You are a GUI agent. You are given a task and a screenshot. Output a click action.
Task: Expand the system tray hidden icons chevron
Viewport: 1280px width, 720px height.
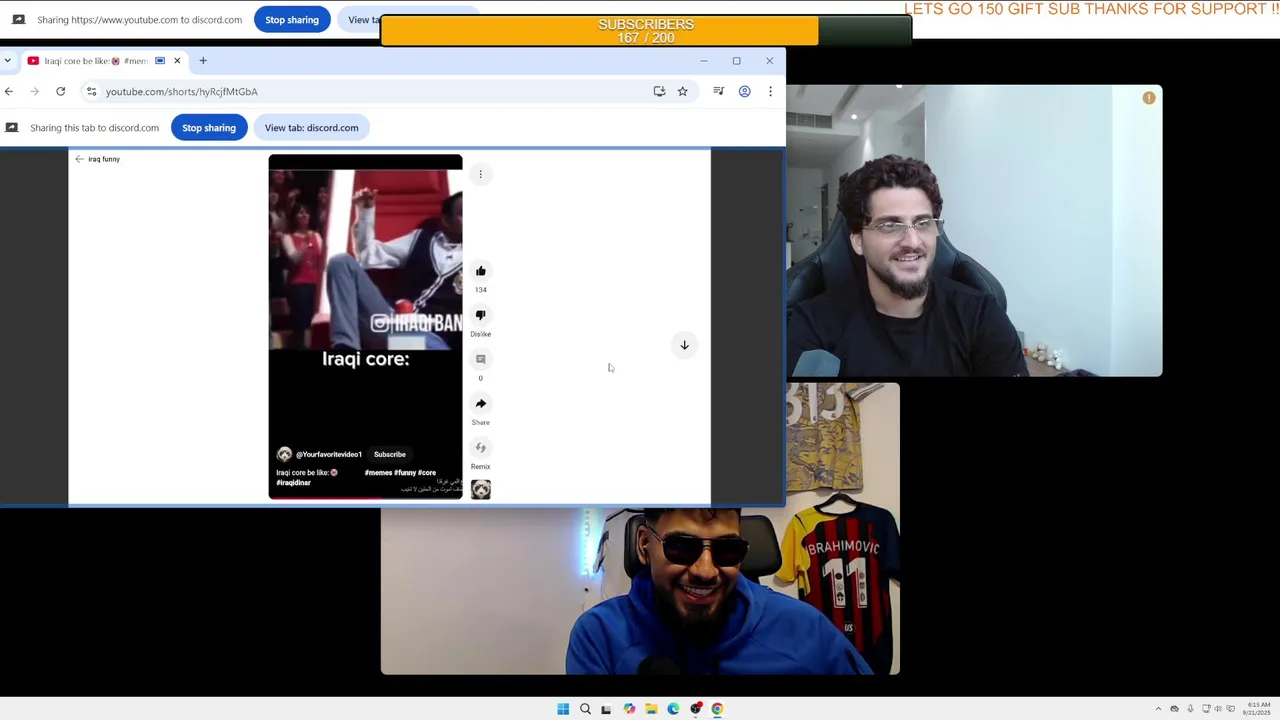[x=1158, y=709]
